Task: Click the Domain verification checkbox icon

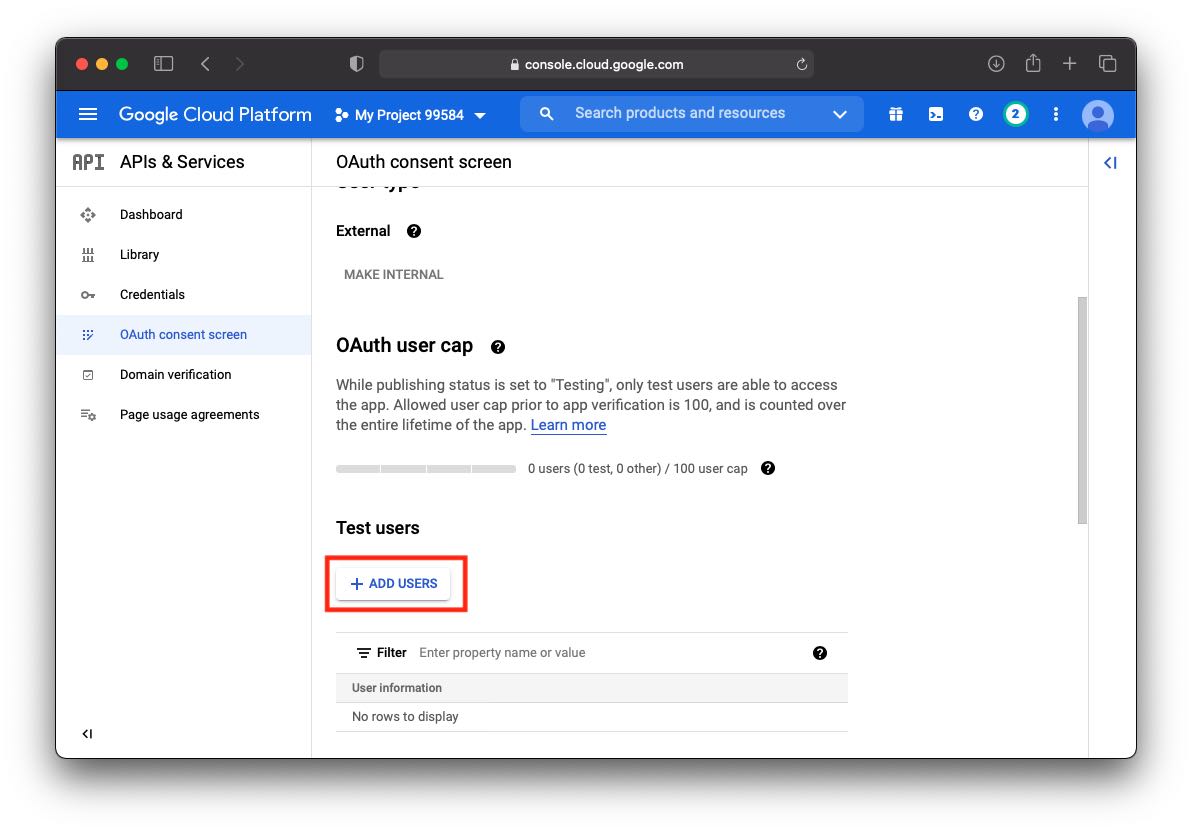Action: [x=88, y=375]
